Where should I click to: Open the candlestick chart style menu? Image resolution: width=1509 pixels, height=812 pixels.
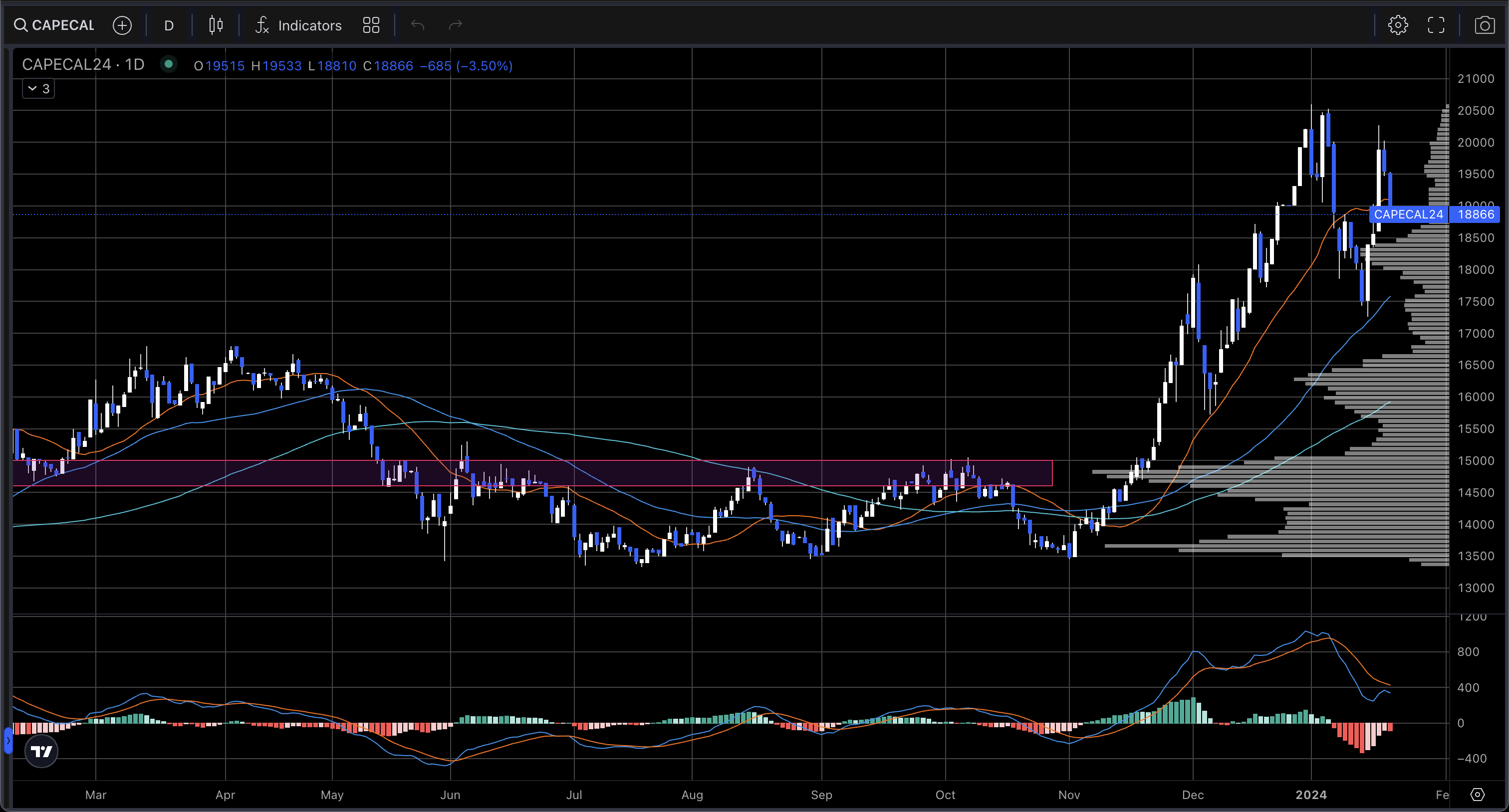click(x=216, y=25)
